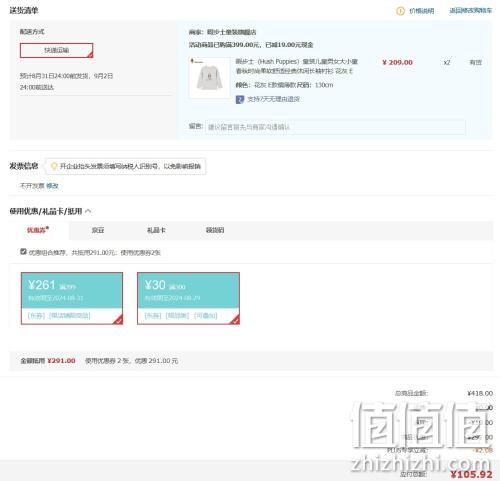The width and height of the screenshot is (500, 481).
Task: Switch to the 礼品卡 tab
Action: click(x=156, y=230)
